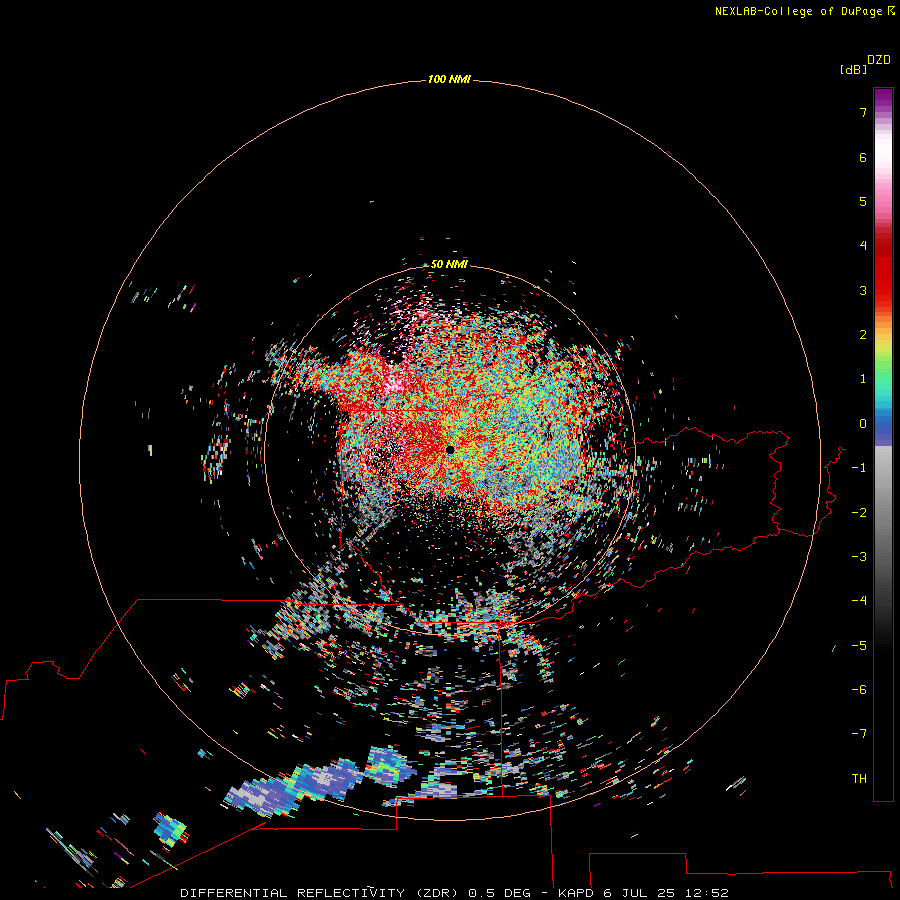
Task: Click the legend tick label 6
Action: tap(863, 157)
